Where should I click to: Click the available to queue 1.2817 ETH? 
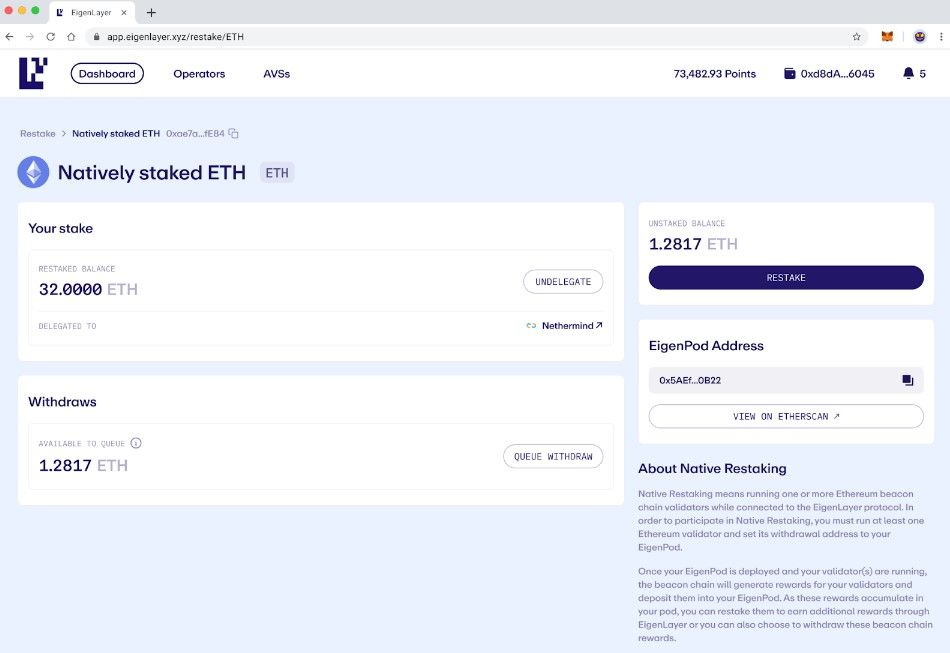(83, 465)
